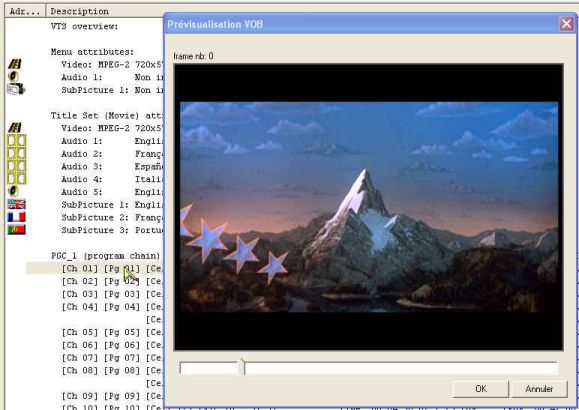Cancel the preview with Annuler
This screenshot has width=579, height=410.
pos(539,389)
